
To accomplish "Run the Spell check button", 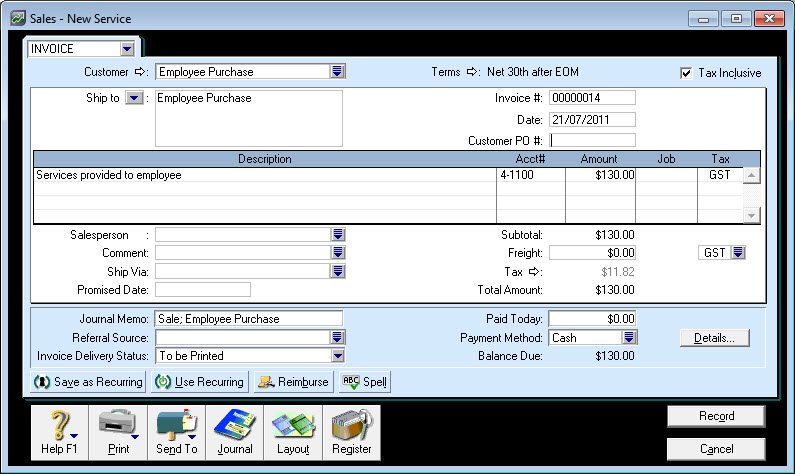I will click(364, 382).
